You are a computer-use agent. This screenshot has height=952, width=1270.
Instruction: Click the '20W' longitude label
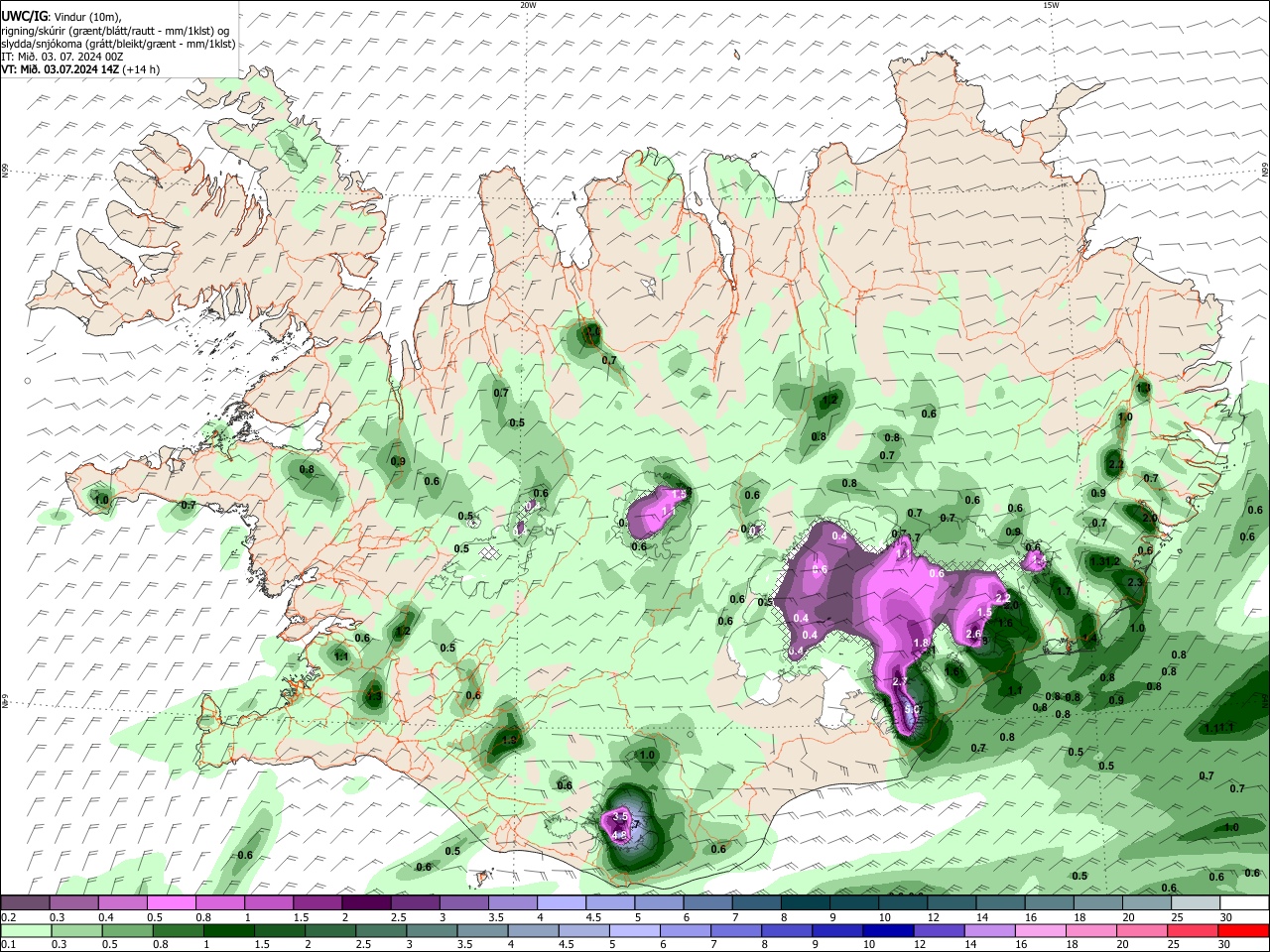point(528,5)
